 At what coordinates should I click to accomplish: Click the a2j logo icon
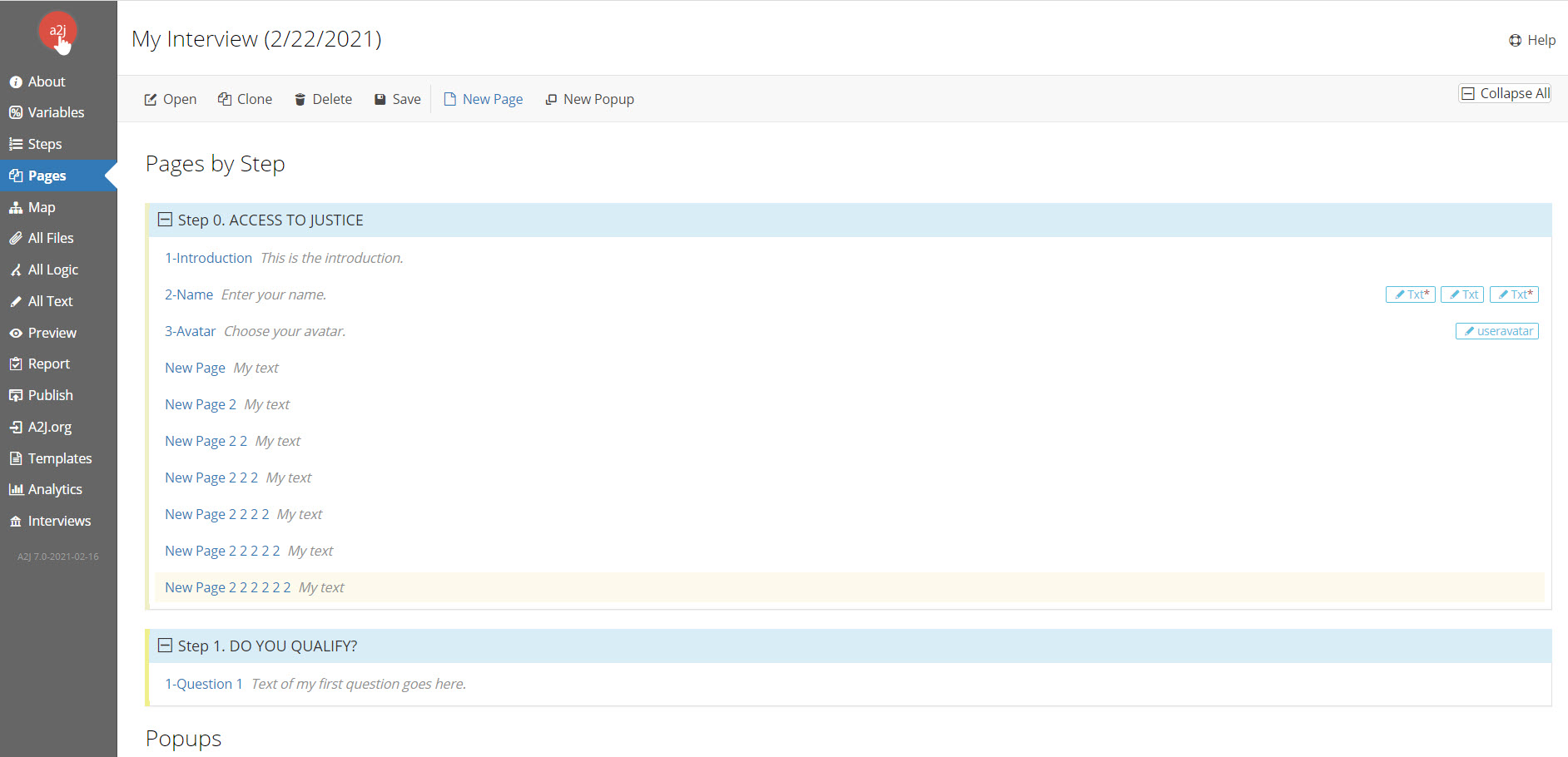tap(57, 31)
